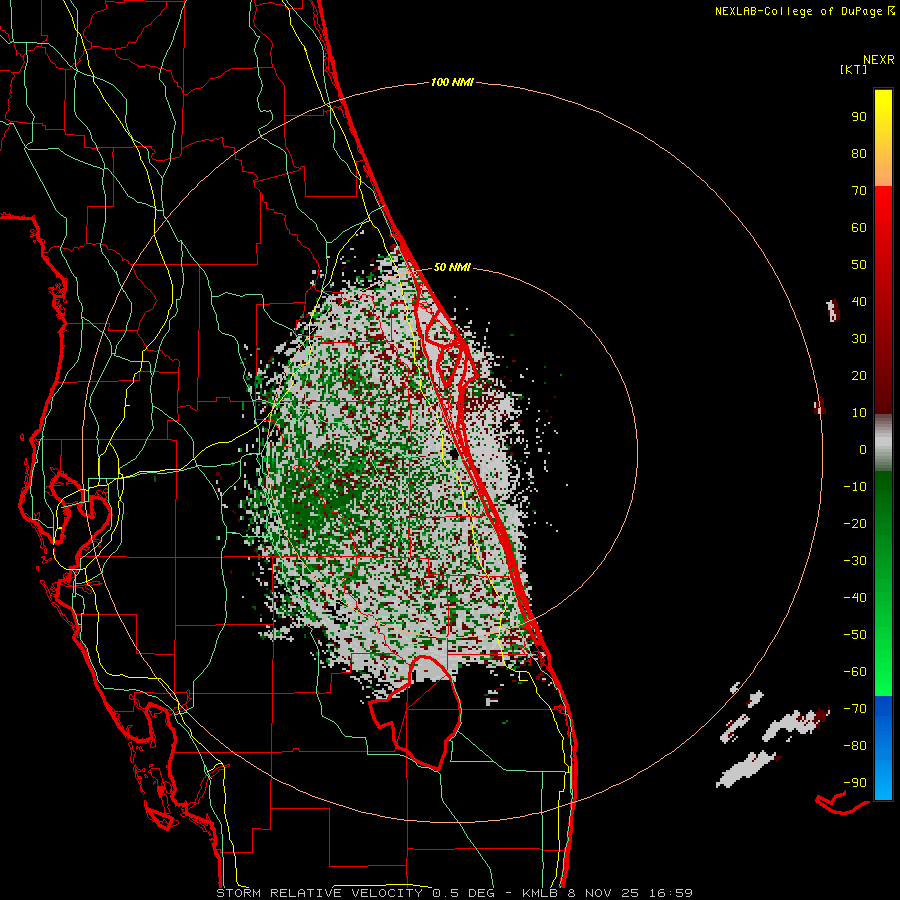Click the -40 value on the velocity scale
900x900 pixels.
pyautogui.click(x=855, y=598)
